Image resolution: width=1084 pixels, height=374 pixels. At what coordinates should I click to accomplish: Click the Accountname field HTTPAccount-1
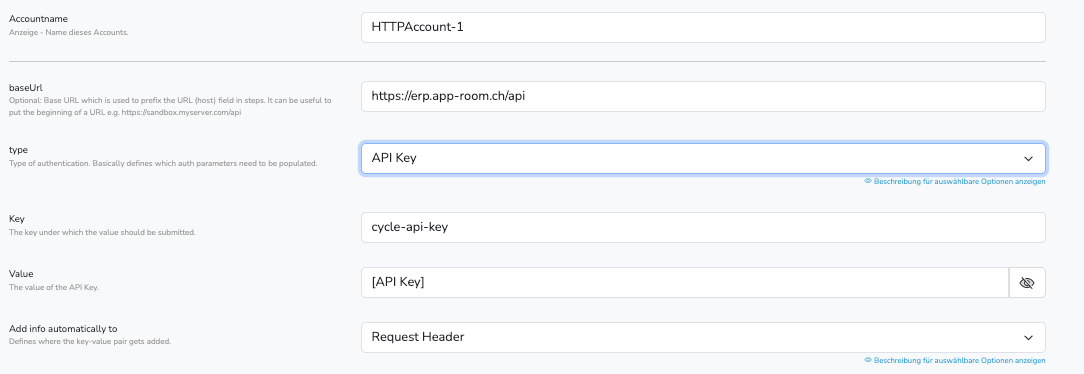click(703, 28)
